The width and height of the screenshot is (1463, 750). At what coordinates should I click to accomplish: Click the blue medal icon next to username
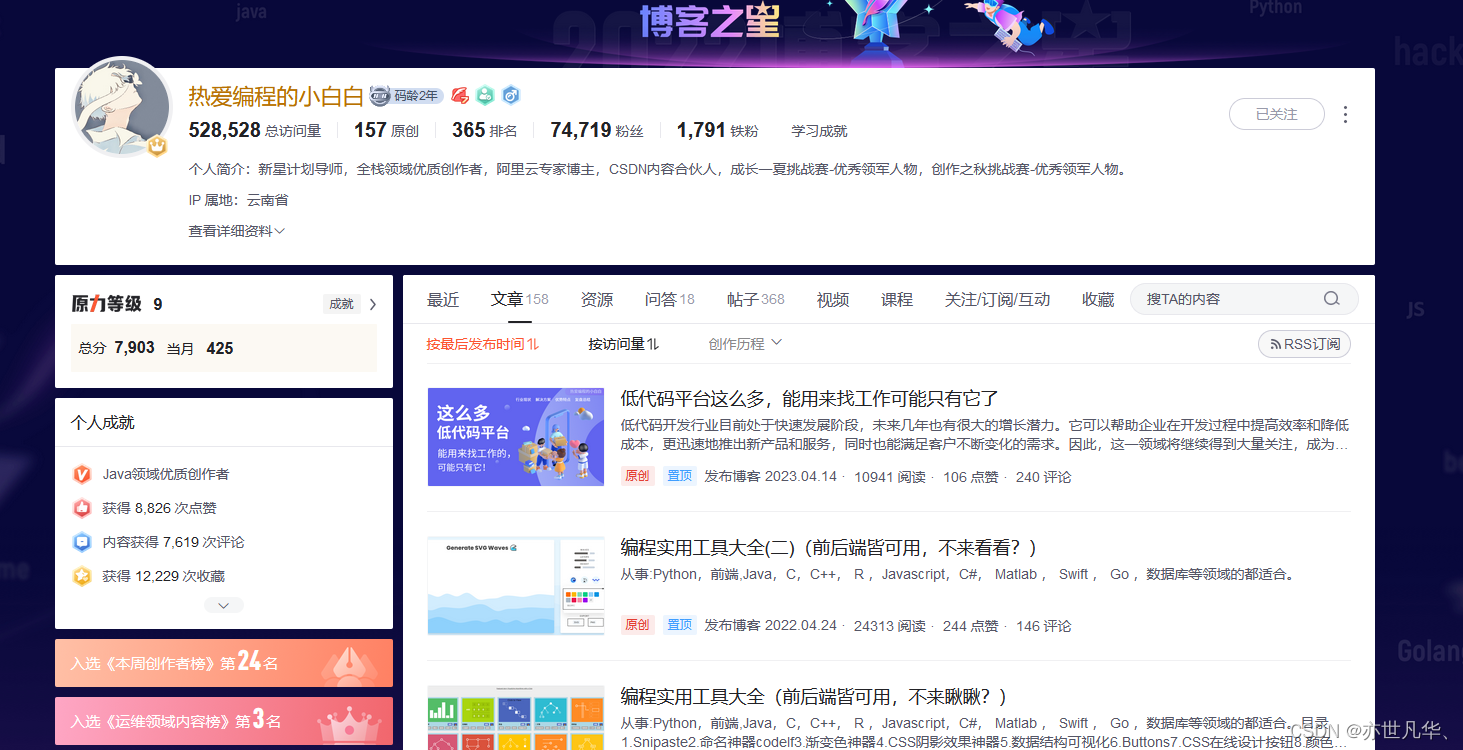coord(510,96)
